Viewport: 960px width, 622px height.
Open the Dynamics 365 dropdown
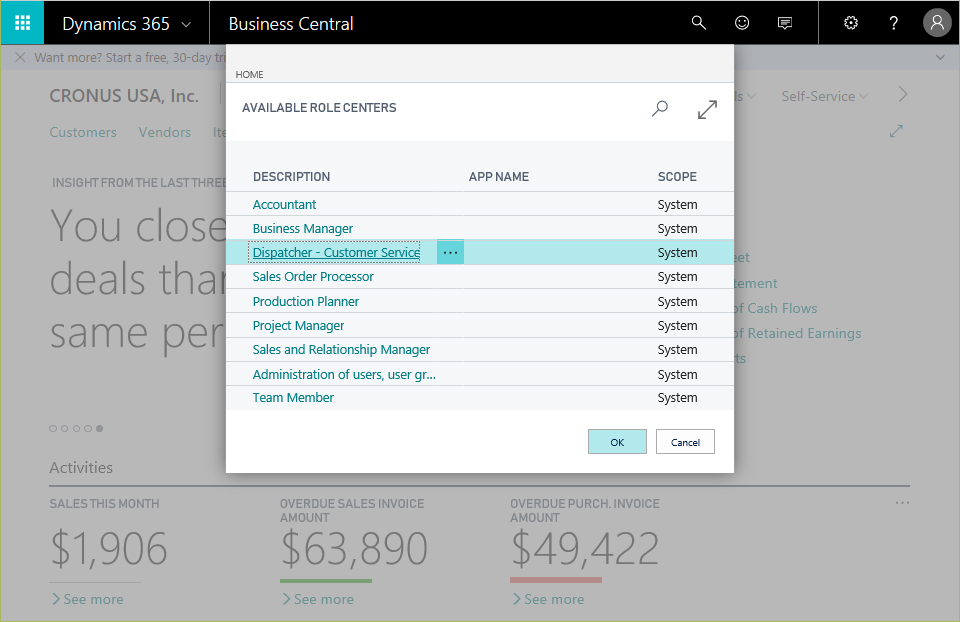127,24
